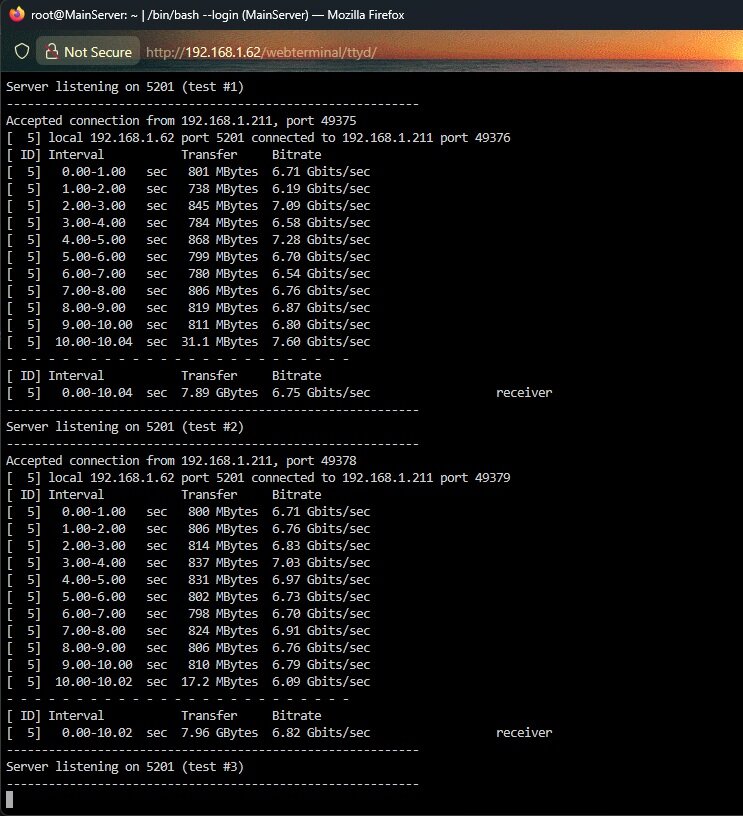Click 'Accepted connection from 192.168.1.211, port 49375' line
Viewport: 743px width, 816px height.
[x=181, y=121]
